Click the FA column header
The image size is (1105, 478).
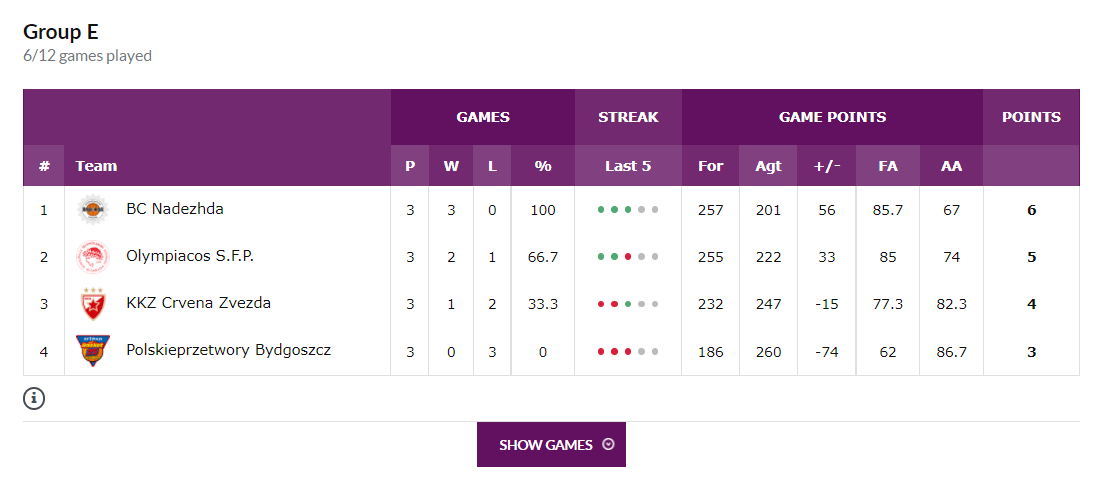(x=888, y=166)
